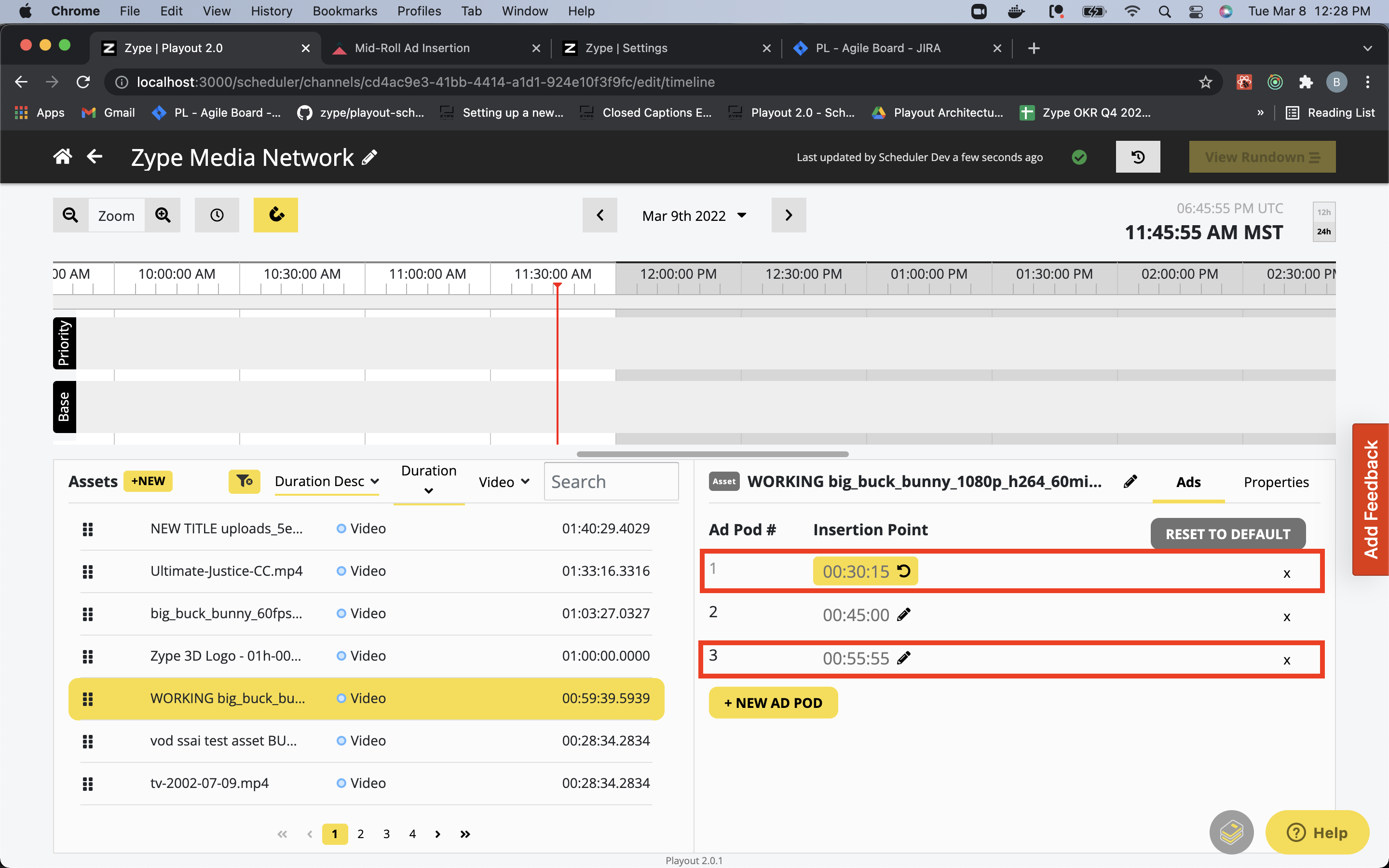Edit channel name with the pencil icon
This screenshot has width=1389, height=868.
click(x=369, y=157)
